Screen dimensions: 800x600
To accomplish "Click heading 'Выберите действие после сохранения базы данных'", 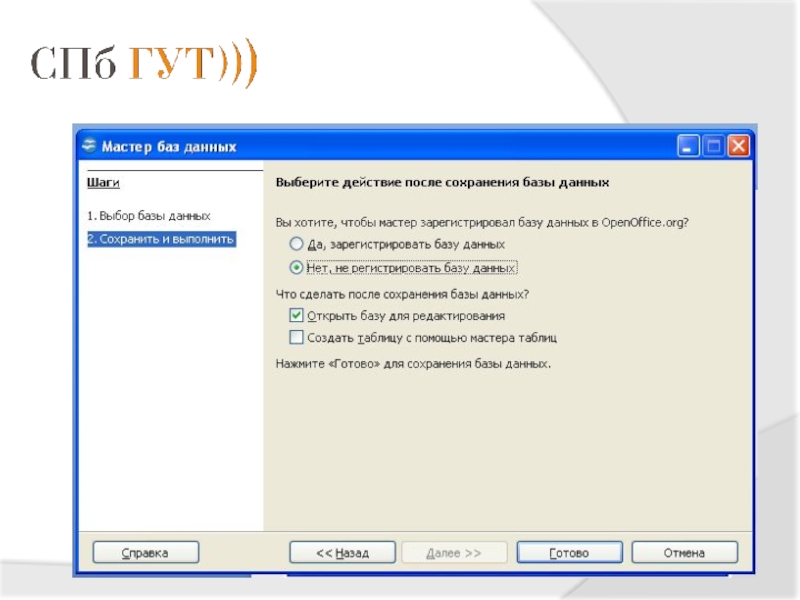I will tap(442, 182).
